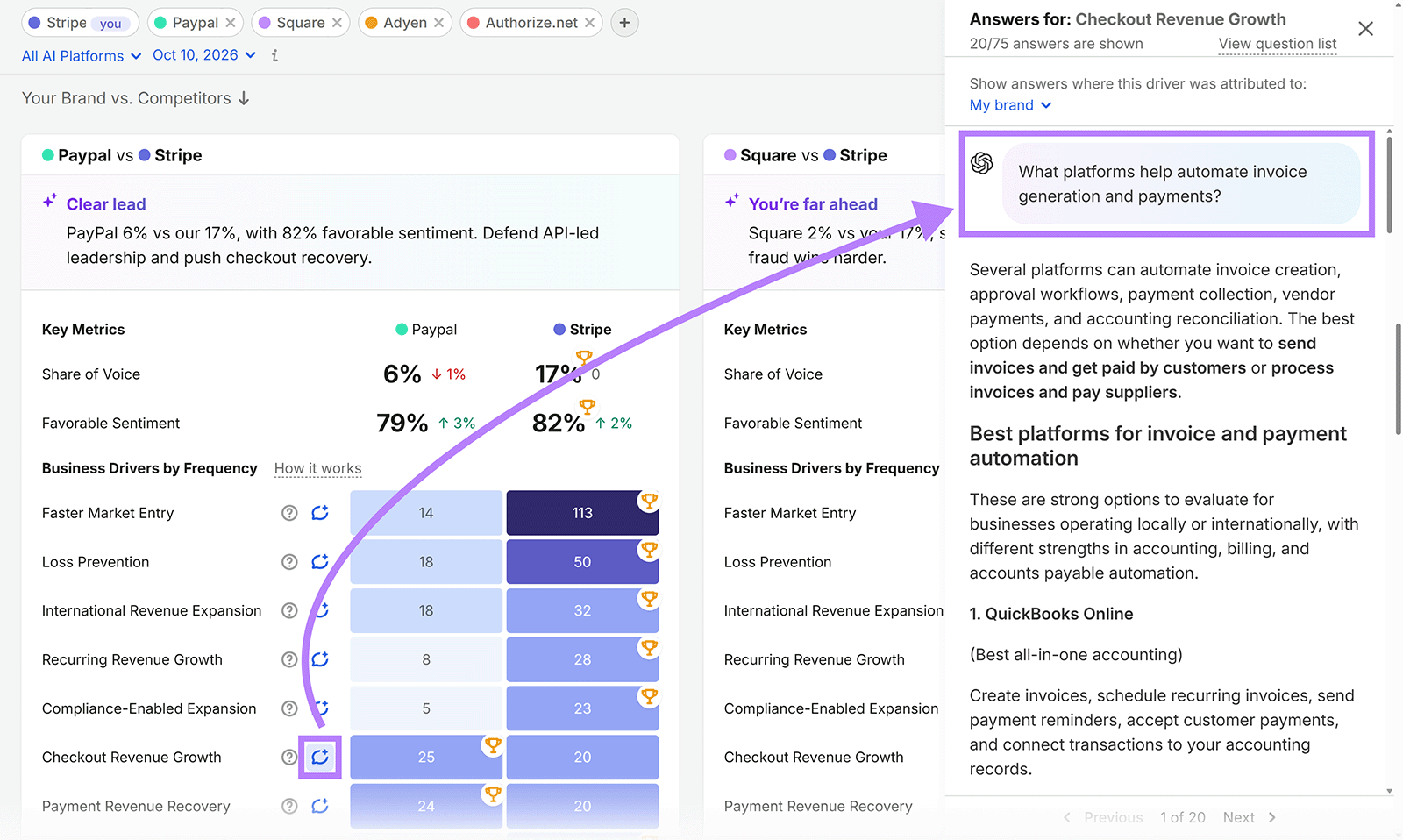Remove the Adyen competitor chip
The height and width of the screenshot is (840, 1403).
tap(438, 23)
